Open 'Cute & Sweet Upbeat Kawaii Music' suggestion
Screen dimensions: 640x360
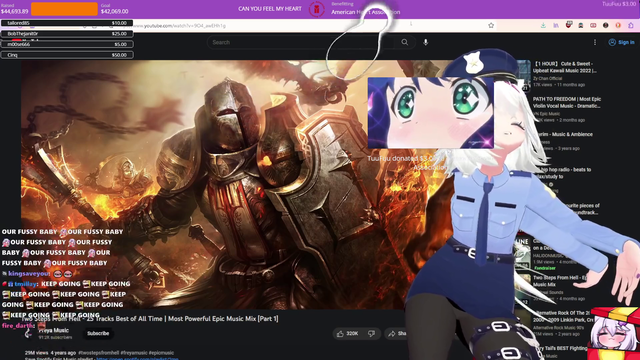click(x=564, y=67)
